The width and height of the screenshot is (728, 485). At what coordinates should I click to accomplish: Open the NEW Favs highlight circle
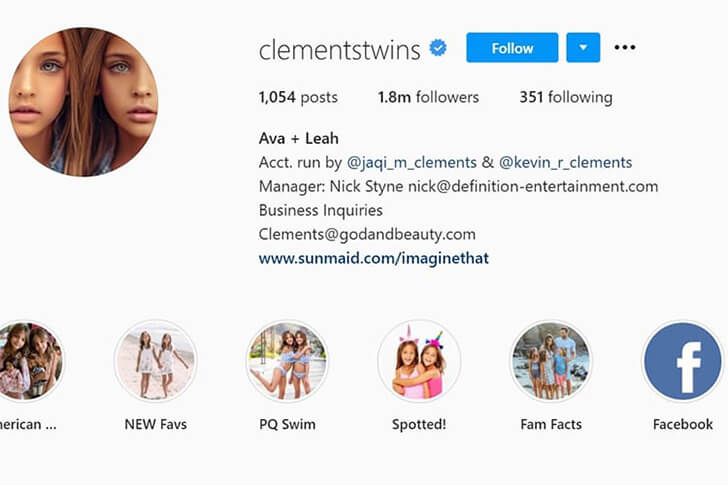tap(156, 361)
